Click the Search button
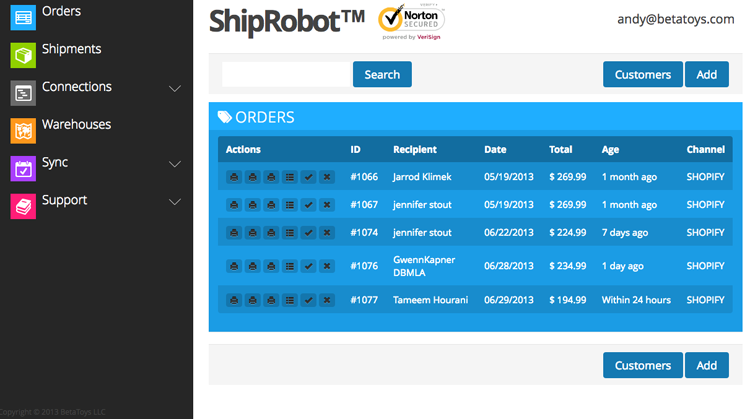Image resolution: width=750 pixels, height=419 pixels. click(x=382, y=74)
